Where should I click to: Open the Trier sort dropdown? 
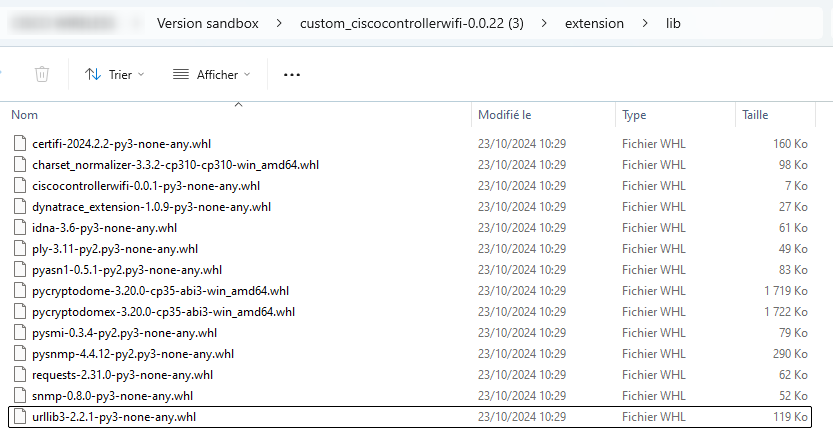coord(114,74)
